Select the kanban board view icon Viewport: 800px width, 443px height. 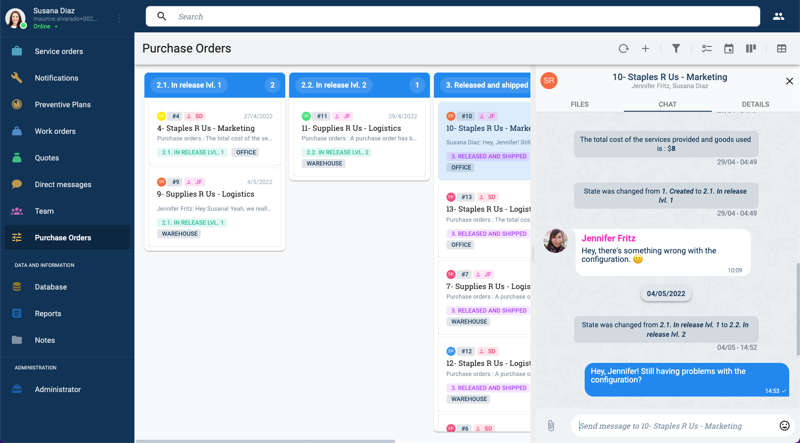[751, 48]
